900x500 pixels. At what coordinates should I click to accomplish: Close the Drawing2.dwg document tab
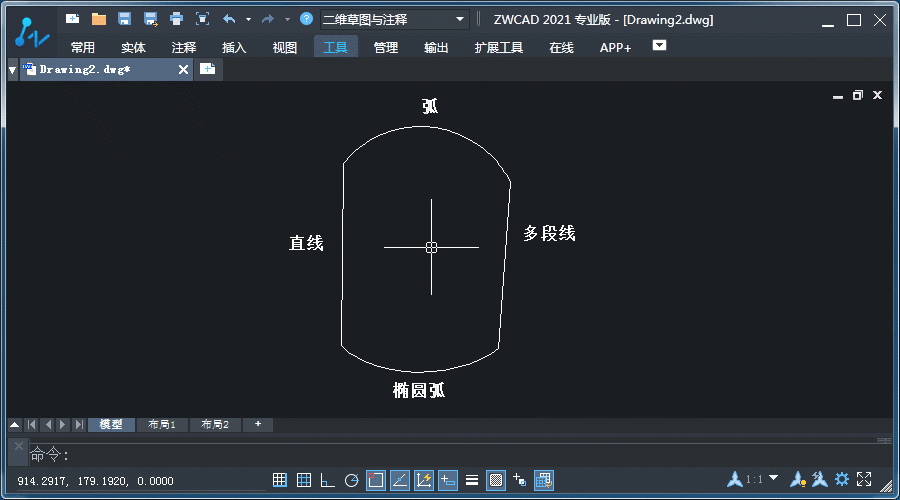183,69
